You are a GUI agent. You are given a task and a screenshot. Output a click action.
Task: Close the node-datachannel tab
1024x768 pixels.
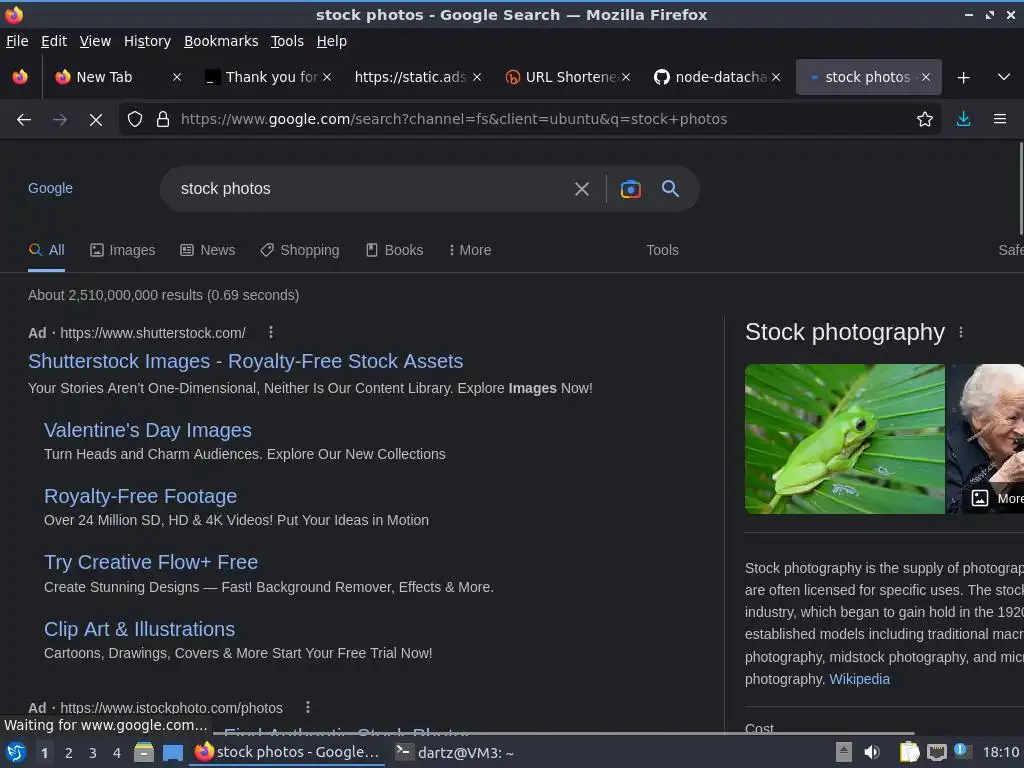[x=775, y=77]
